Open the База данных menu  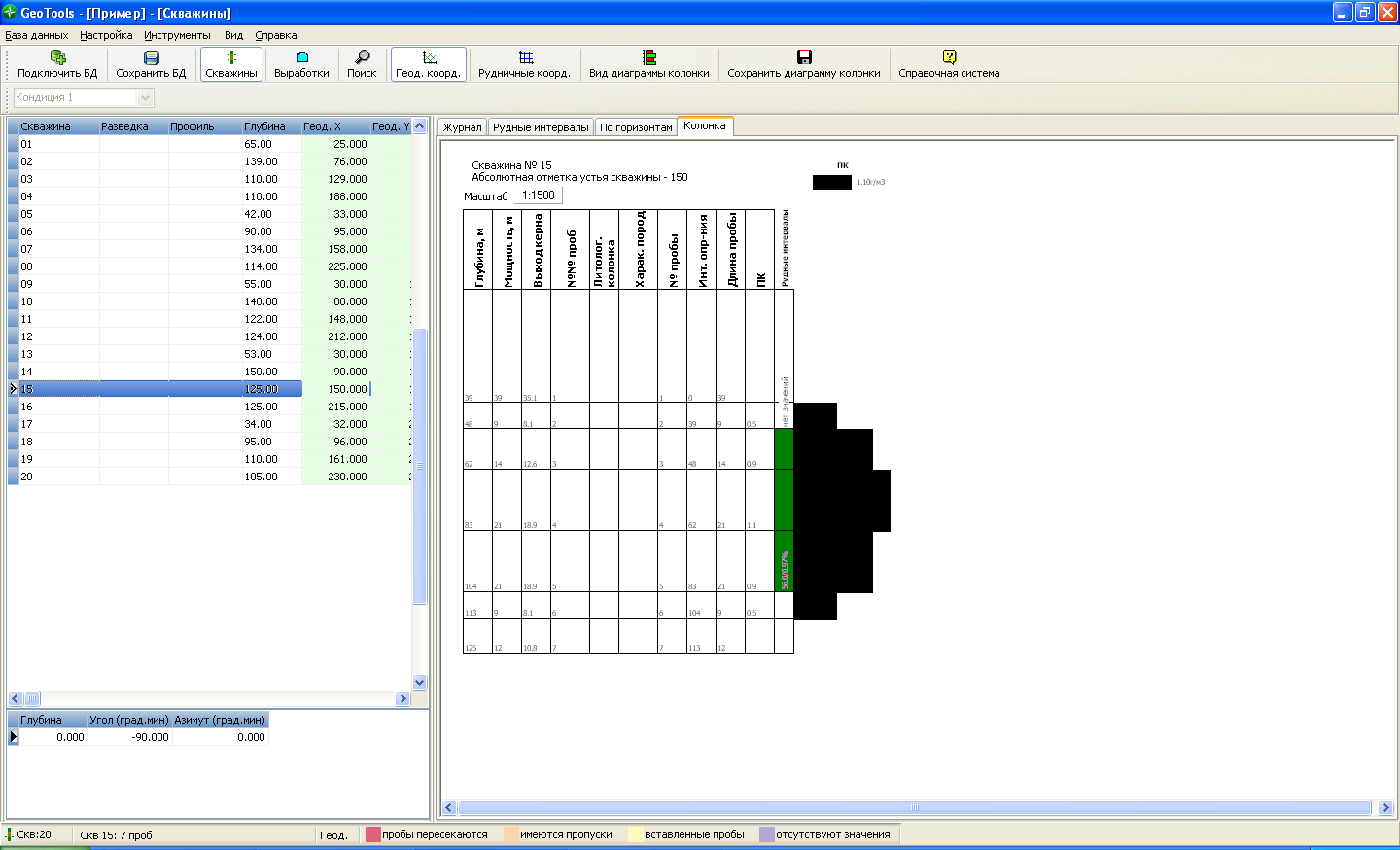[x=37, y=35]
